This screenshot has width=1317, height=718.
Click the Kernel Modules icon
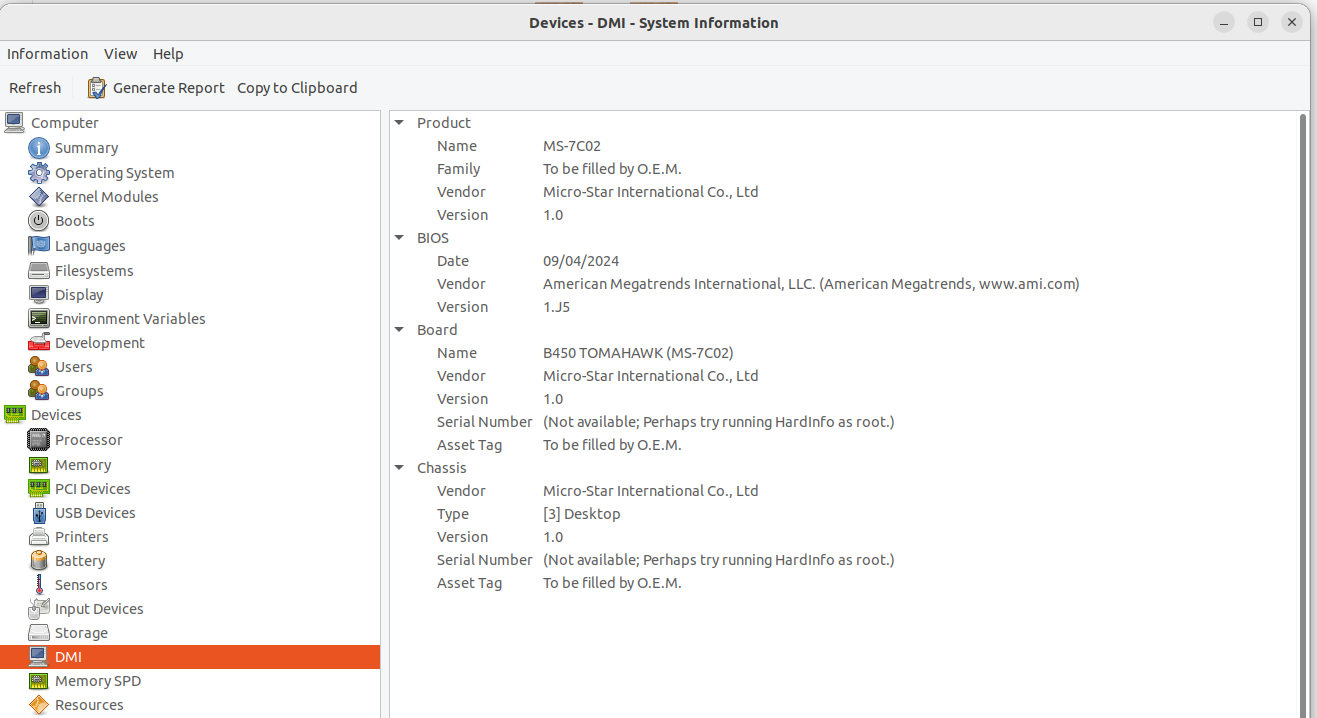tap(39, 197)
